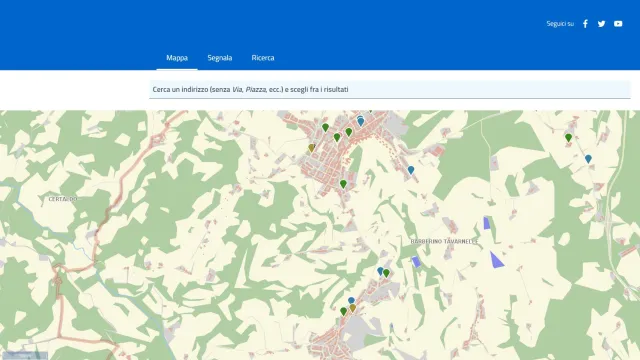
Task: Click the green marker just left of the blue marker in the northern town
Action: pyautogui.click(x=349, y=132)
